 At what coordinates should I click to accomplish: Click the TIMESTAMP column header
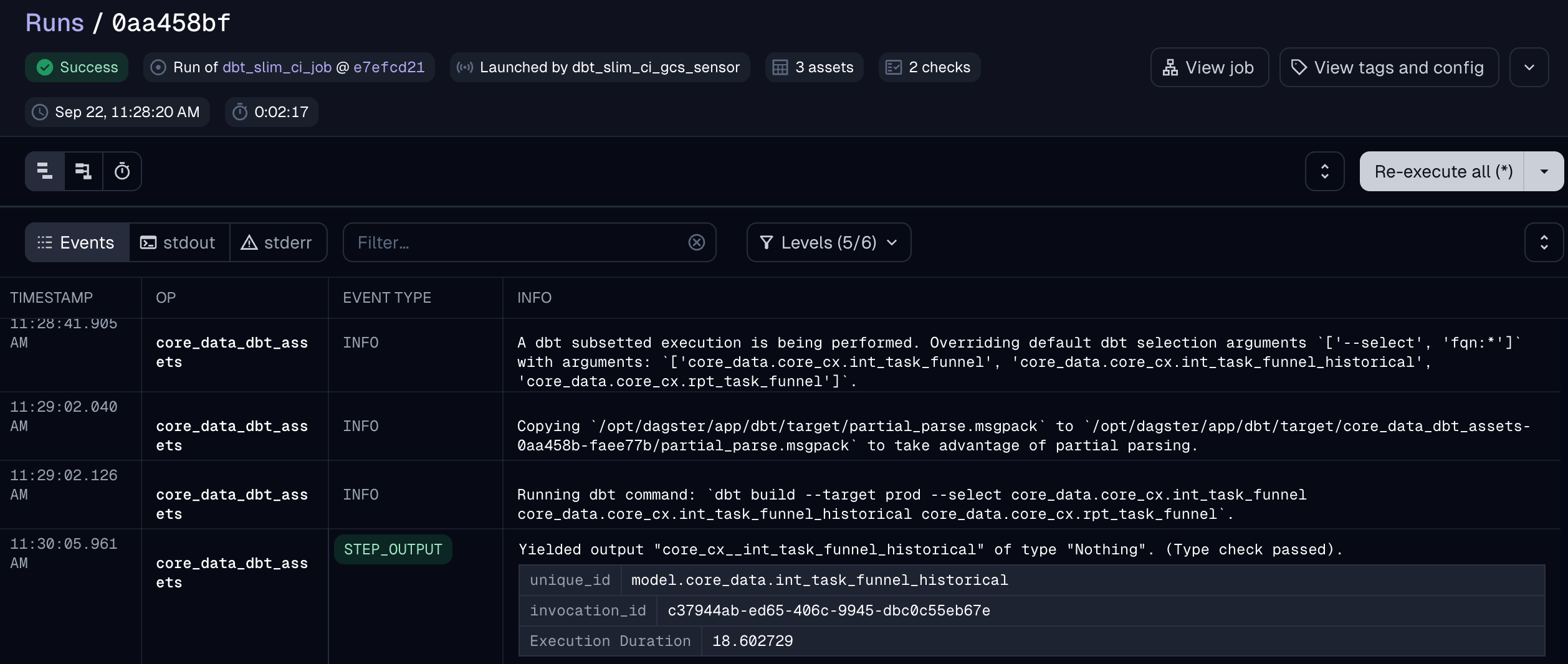(51, 298)
